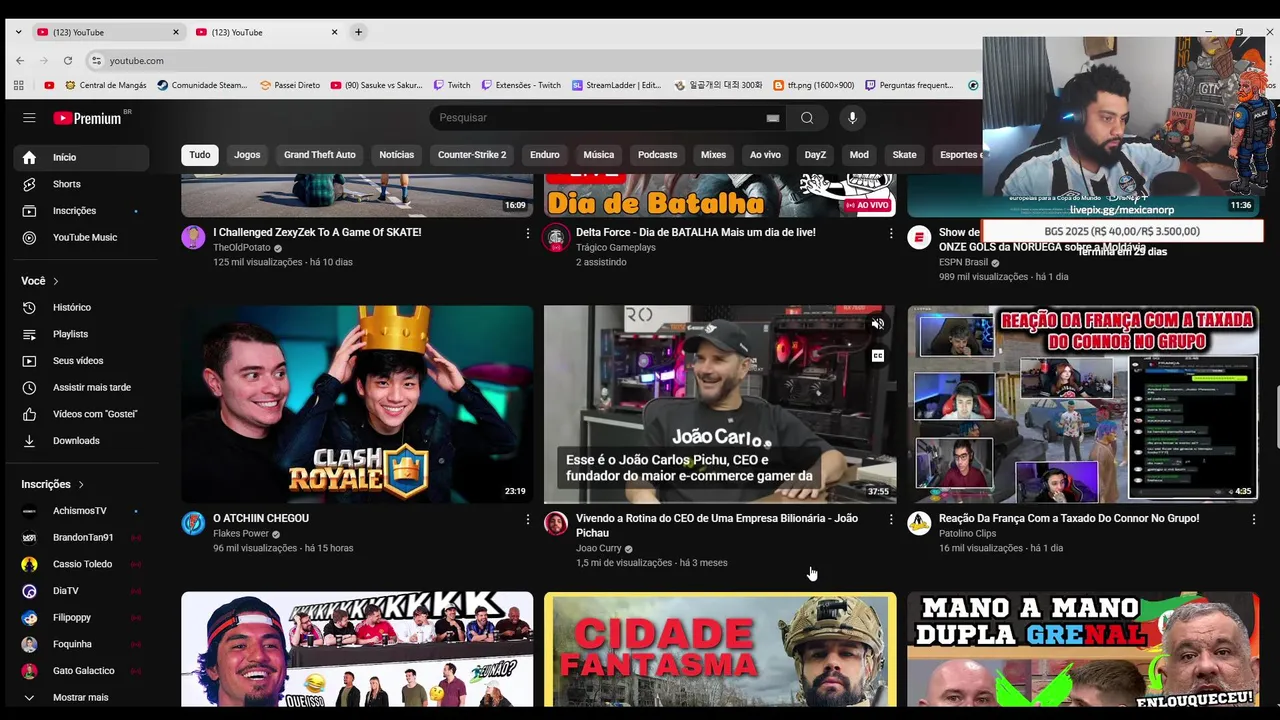This screenshot has height=720, width=1280.
Task: Select the Música filter chip
Action: tap(598, 155)
